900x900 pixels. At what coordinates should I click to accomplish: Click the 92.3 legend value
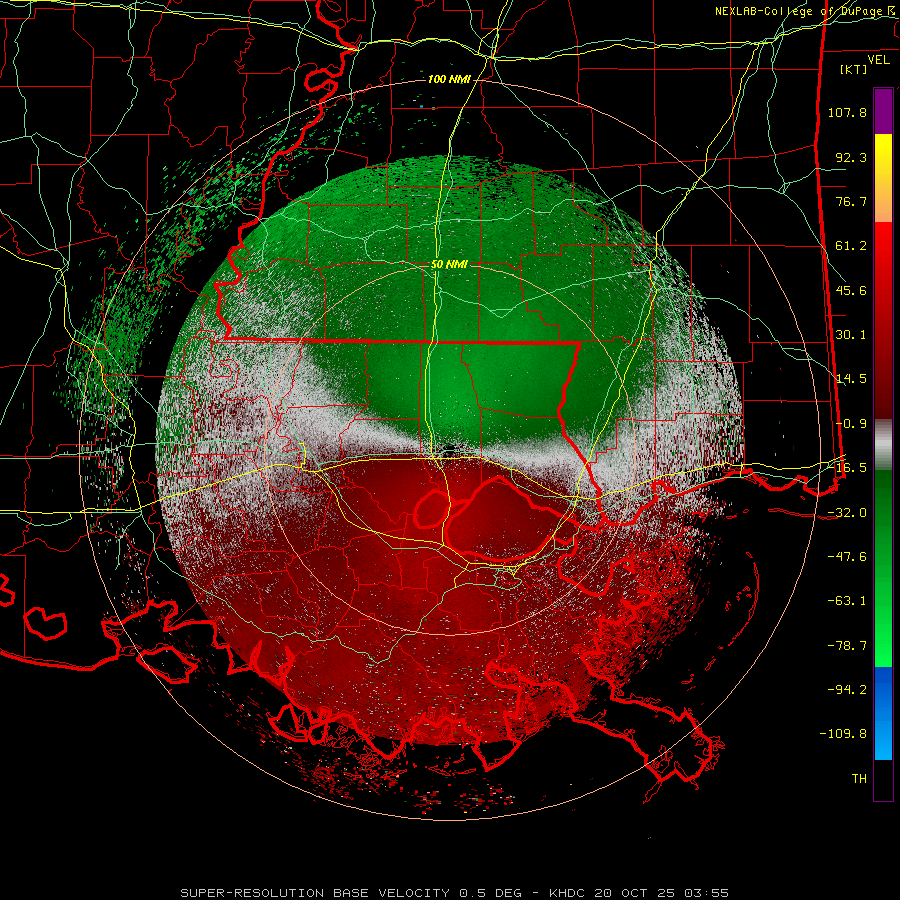(851, 157)
